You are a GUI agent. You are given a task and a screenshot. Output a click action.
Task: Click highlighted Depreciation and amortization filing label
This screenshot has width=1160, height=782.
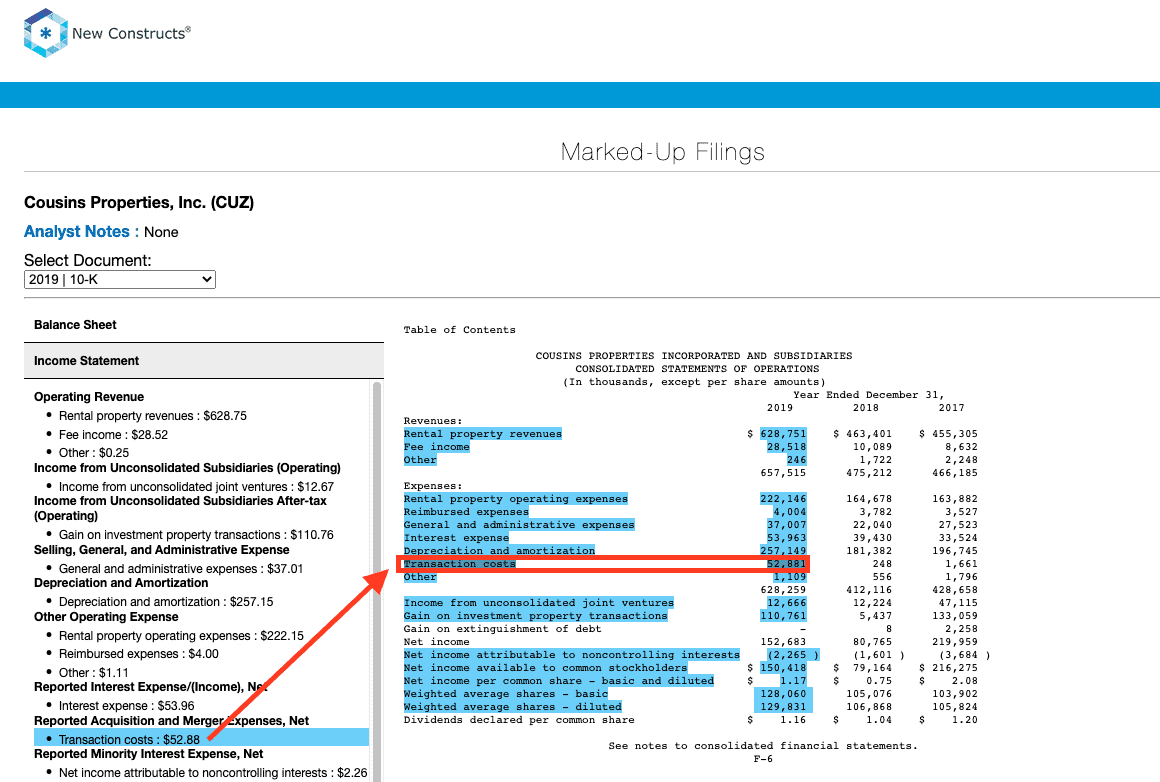tap(499, 550)
